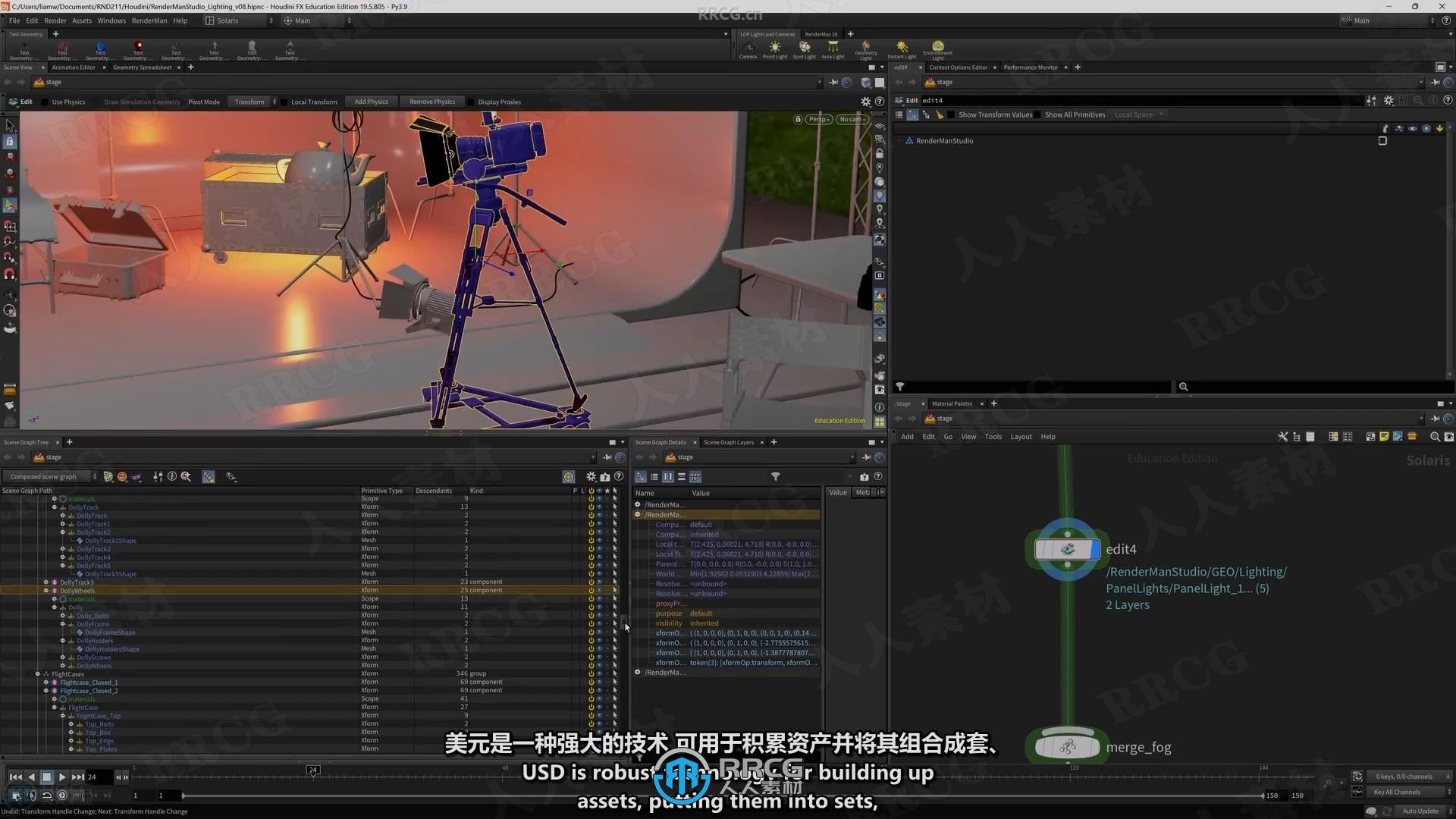Click the network editor wrench tools icon
The width and height of the screenshot is (1456, 819).
pos(1283,437)
